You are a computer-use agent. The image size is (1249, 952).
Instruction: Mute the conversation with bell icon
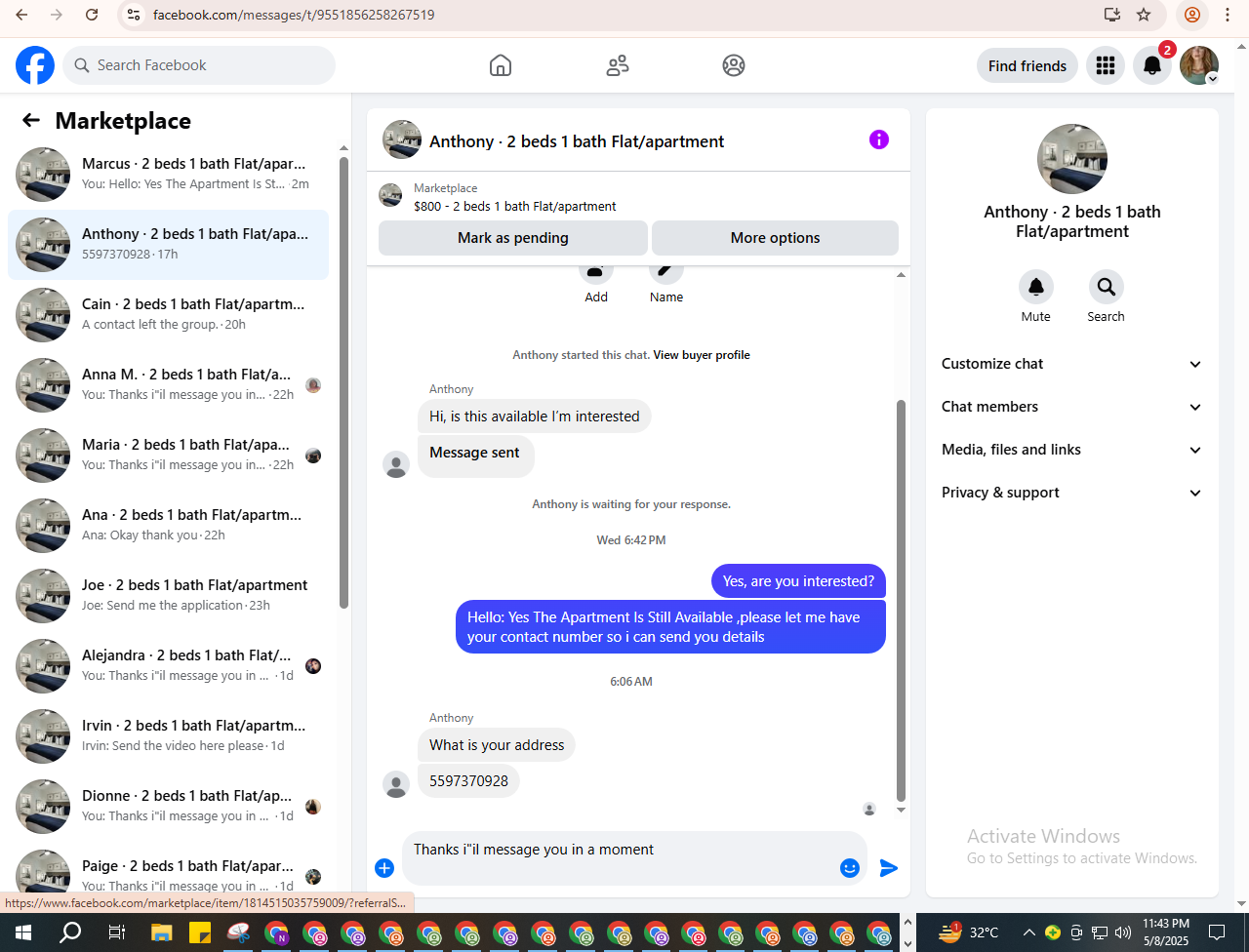tap(1036, 287)
